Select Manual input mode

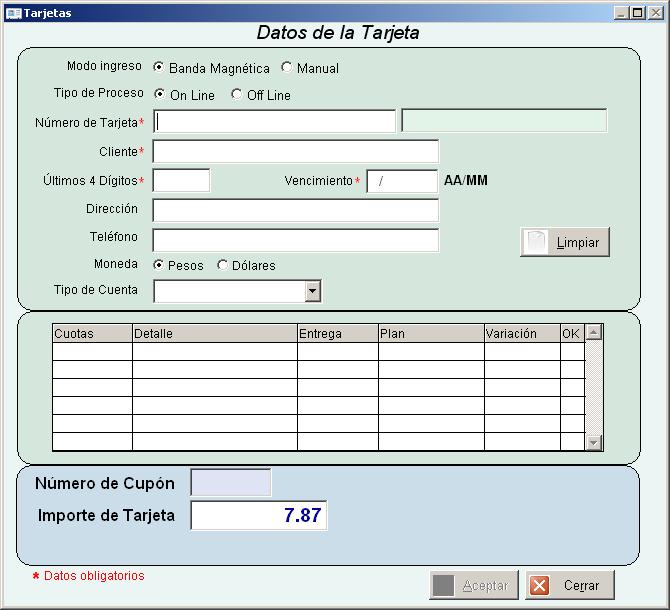click(287, 68)
